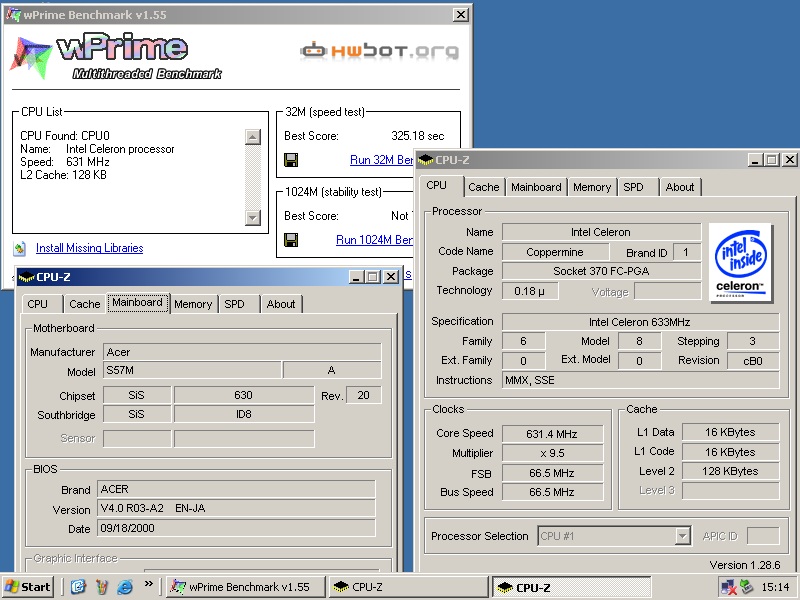Click the floppy save icon next to Run 32M

pyautogui.click(x=291, y=160)
